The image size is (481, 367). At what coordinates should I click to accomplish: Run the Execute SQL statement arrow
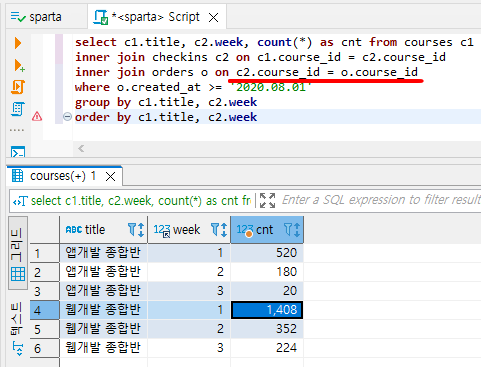[18, 43]
